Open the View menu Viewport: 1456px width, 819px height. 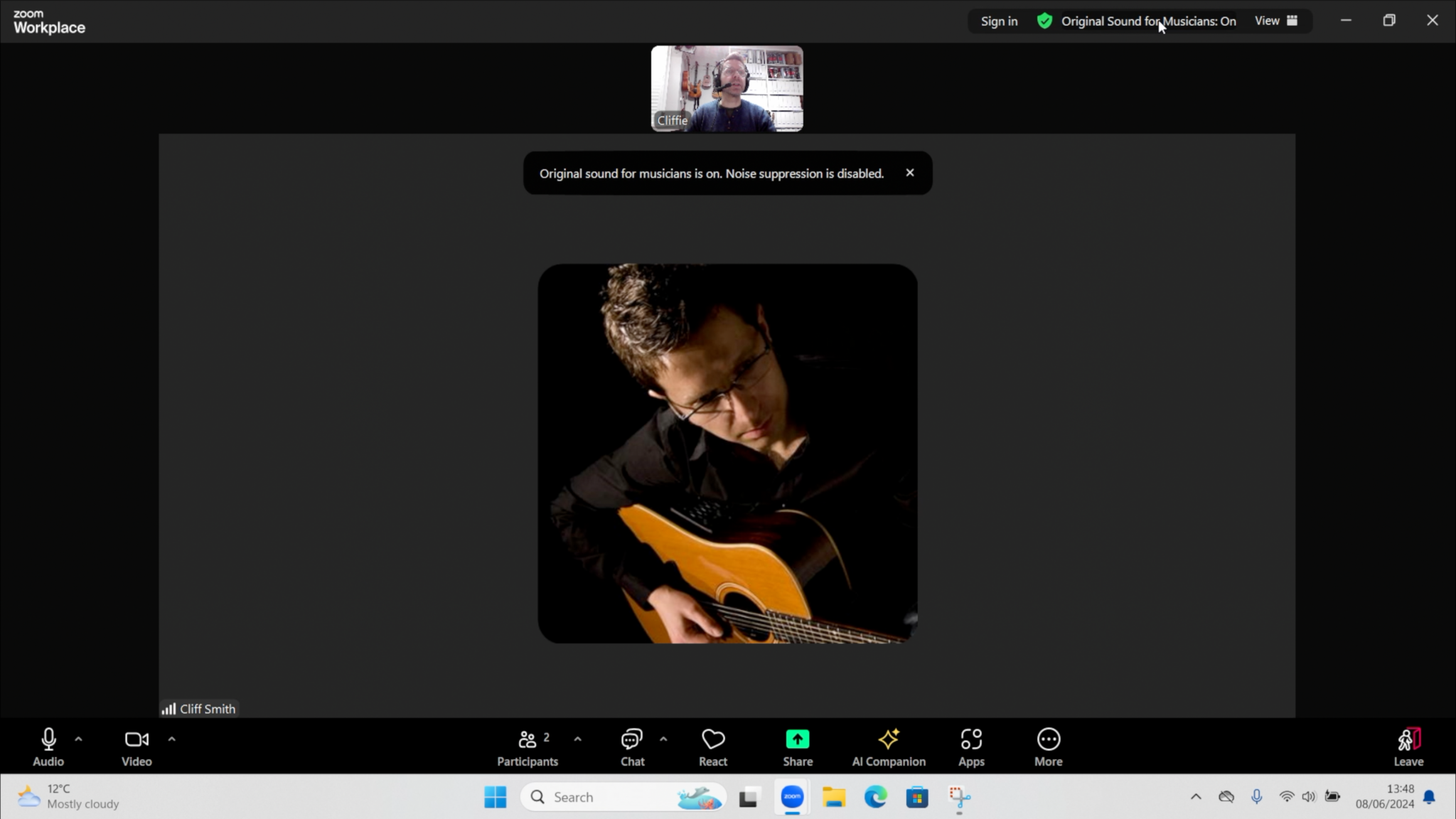click(x=1275, y=21)
